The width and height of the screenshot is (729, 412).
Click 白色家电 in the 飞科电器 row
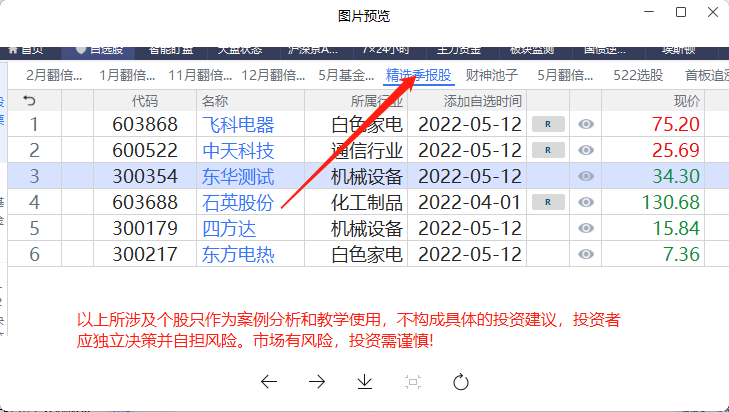(x=367, y=125)
